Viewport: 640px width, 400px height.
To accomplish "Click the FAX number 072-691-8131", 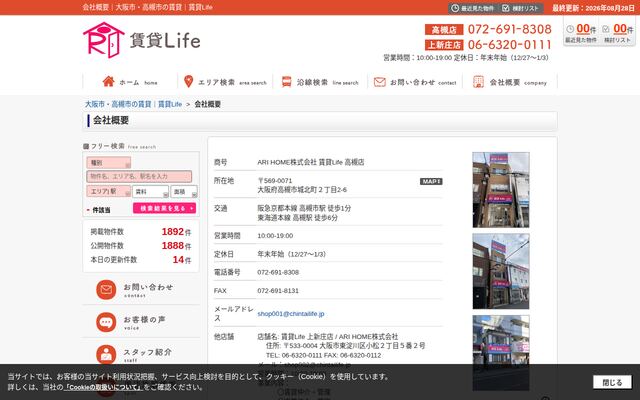I will pos(278,291).
